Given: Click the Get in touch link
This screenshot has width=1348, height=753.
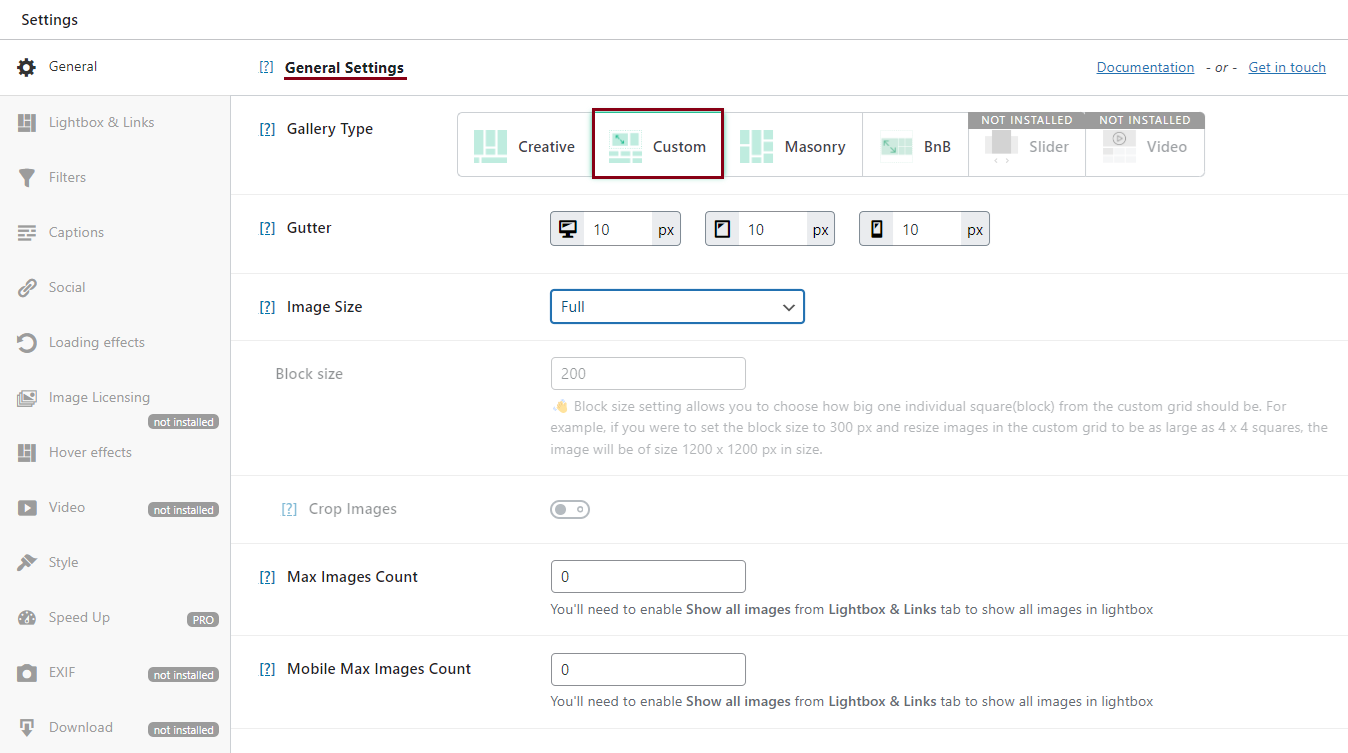Looking at the screenshot, I should 1286,67.
